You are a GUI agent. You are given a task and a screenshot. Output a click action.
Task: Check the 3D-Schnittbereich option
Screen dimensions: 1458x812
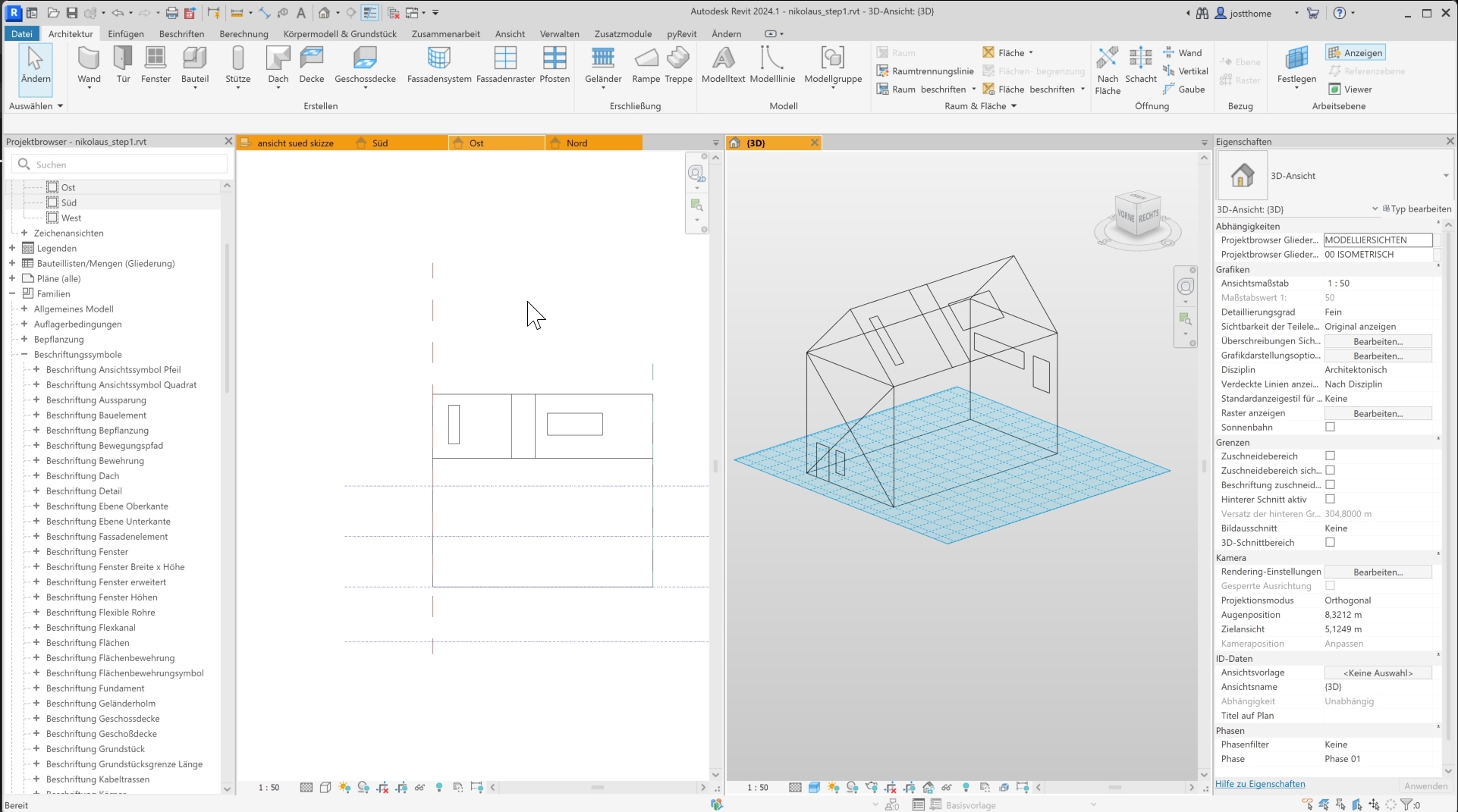coord(1330,543)
